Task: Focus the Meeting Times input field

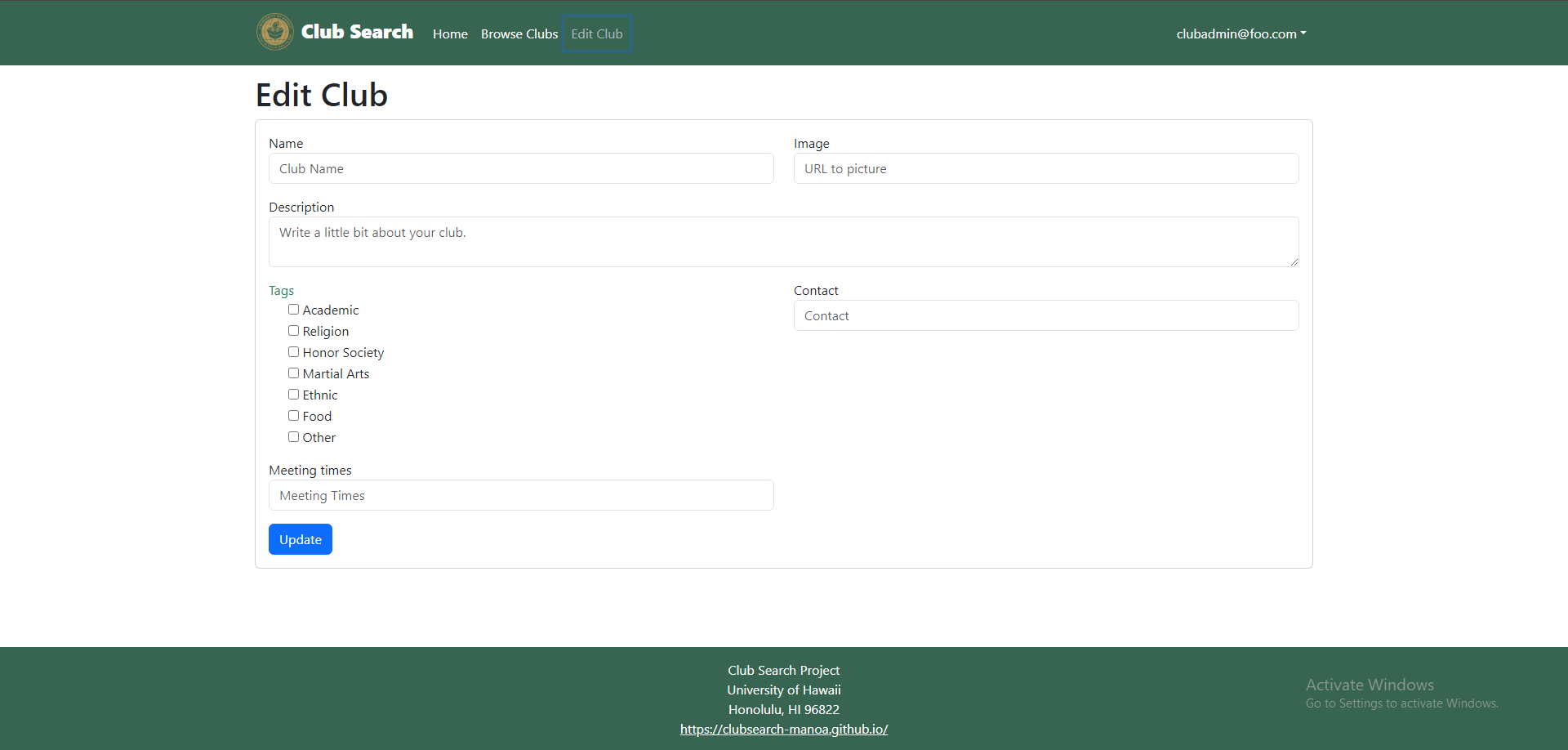Action: (x=521, y=495)
